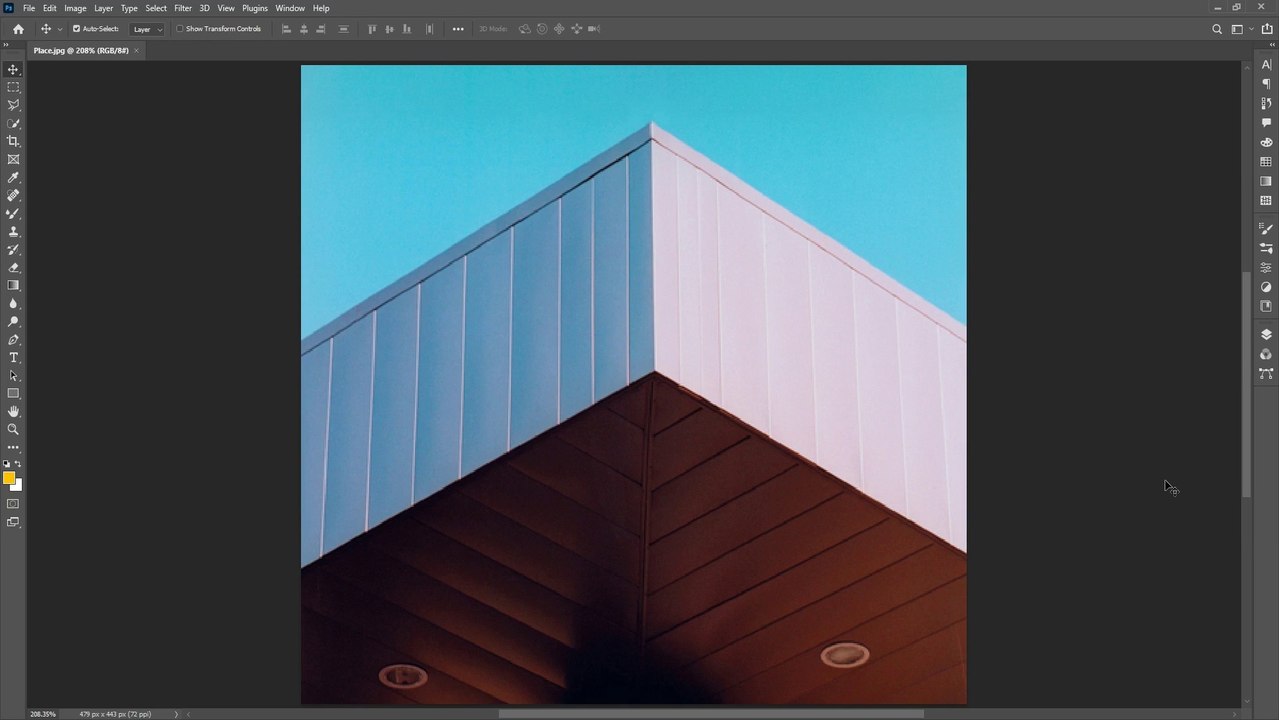This screenshot has width=1279, height=720.
Task: Align right edges in options bar
Action: pyautogui.click(x=321, y=29)
